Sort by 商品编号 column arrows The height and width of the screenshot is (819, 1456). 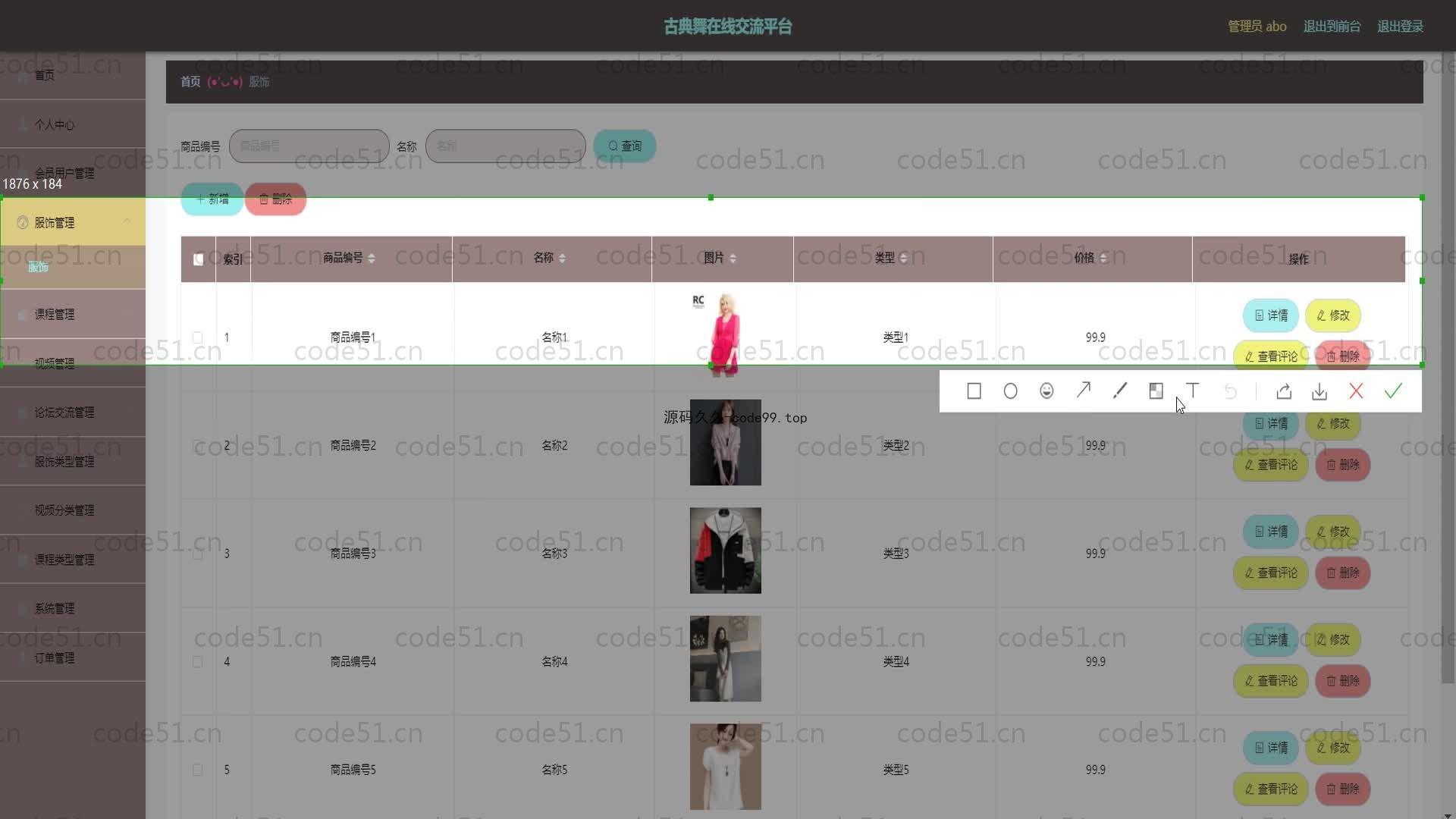[371, 259]
